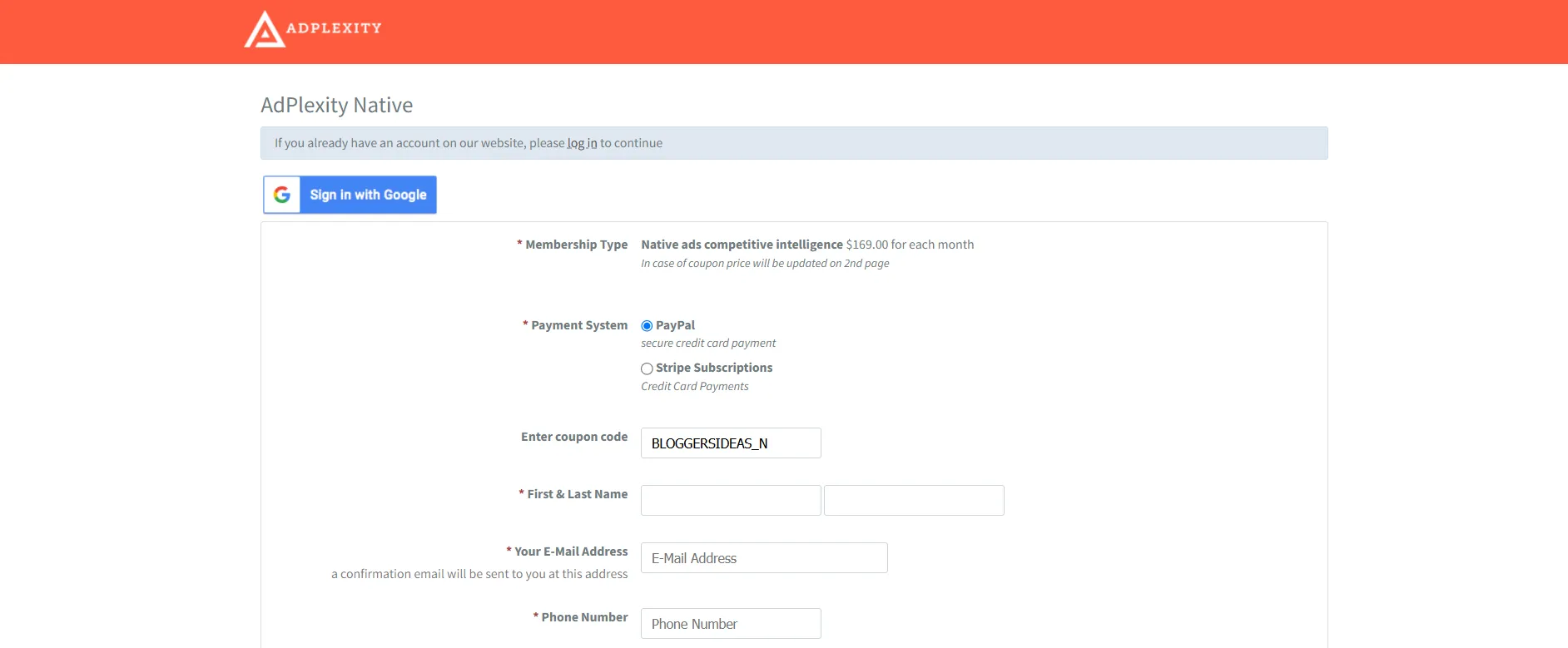1568x648 pixels.
Task: Click Native ads competitive intelligence text
Action: point(742,245)
